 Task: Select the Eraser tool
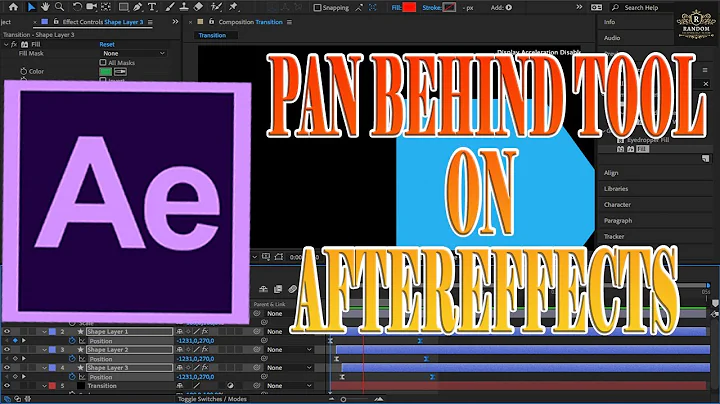198,7
